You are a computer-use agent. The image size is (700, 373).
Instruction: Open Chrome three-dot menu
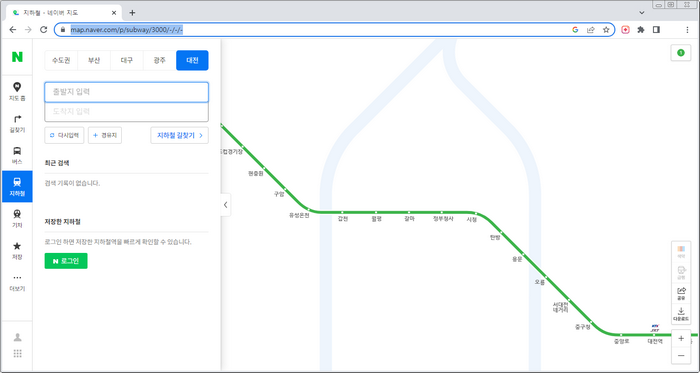tap(687, 30)
